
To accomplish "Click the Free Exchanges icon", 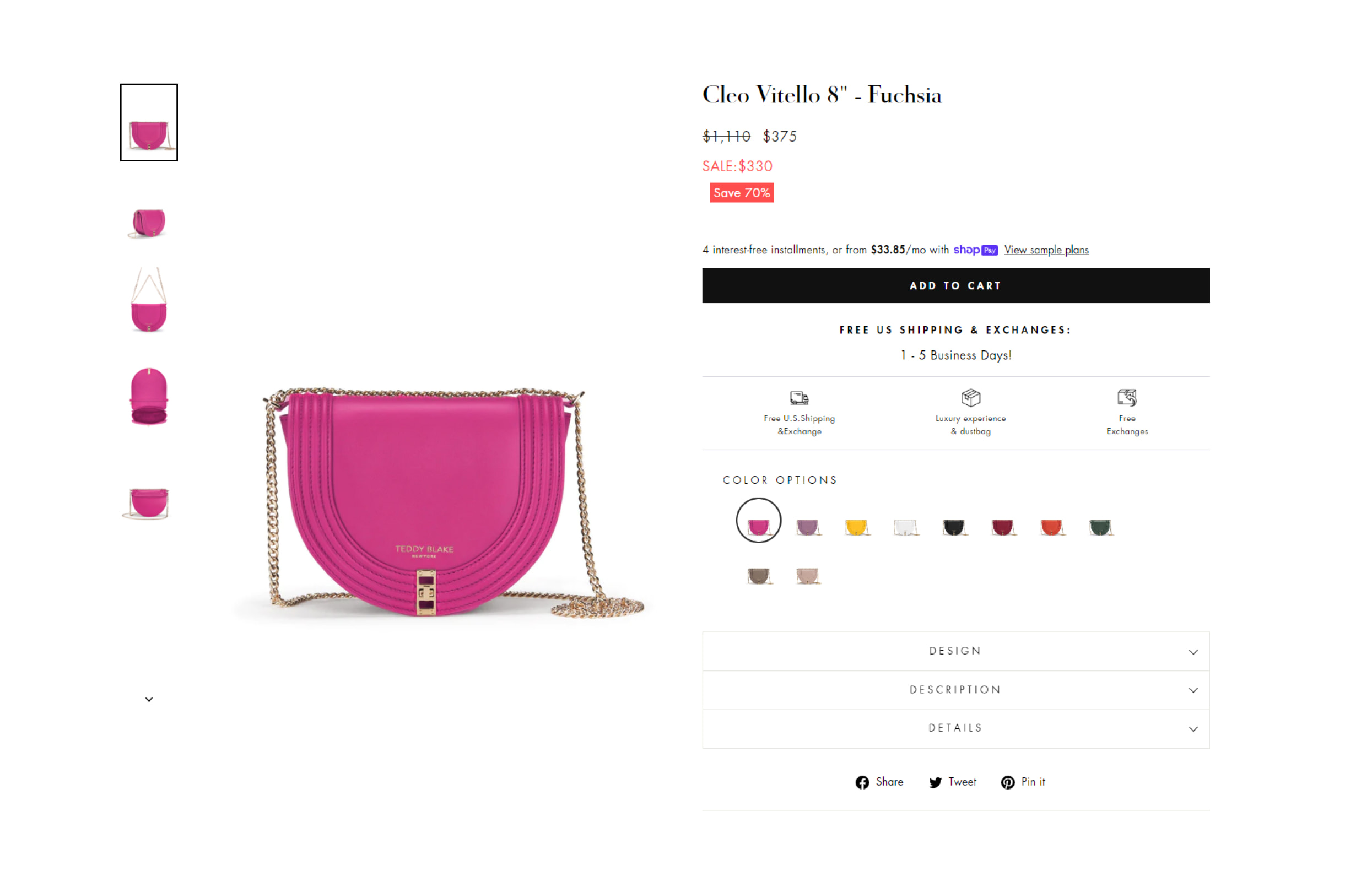I will point(1126,397).
